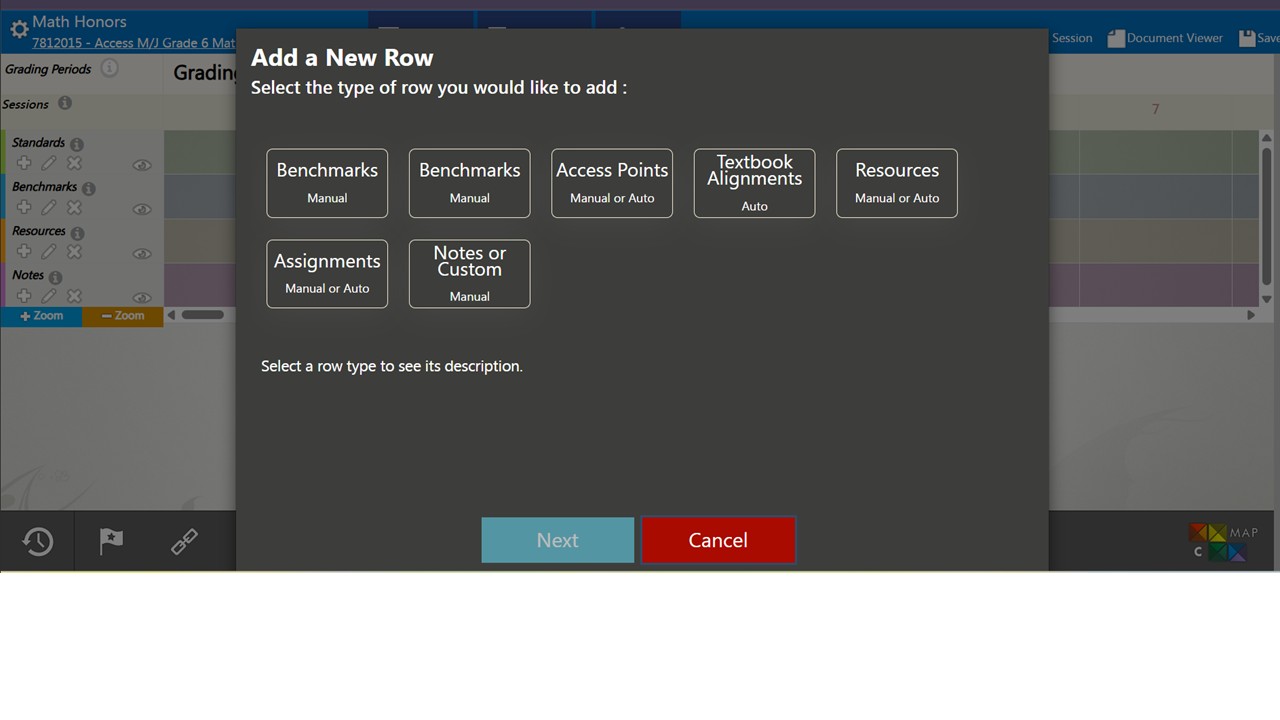Select the Access Points row type

point(612,183)
